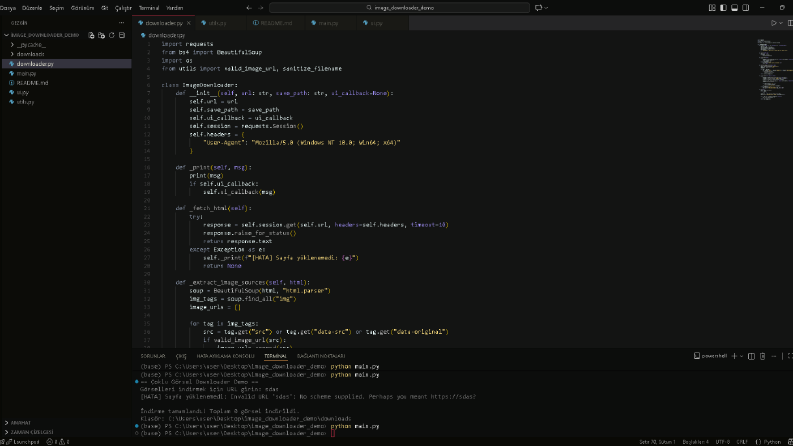The height and width of the screenshot is (446, 793).
Task: Expand the downloads folder
Action: click(x=30, y=54)
